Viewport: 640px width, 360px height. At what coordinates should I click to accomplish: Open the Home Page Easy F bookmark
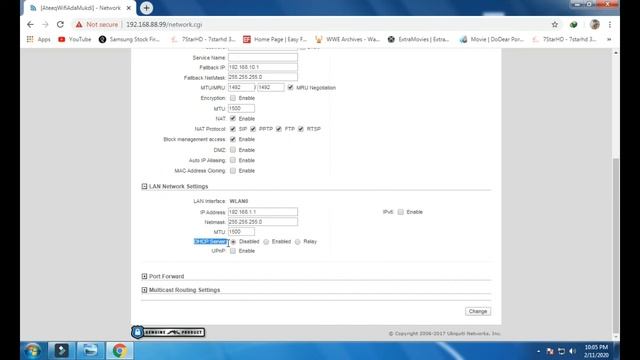pyautogui.click(x=275, y=39)
